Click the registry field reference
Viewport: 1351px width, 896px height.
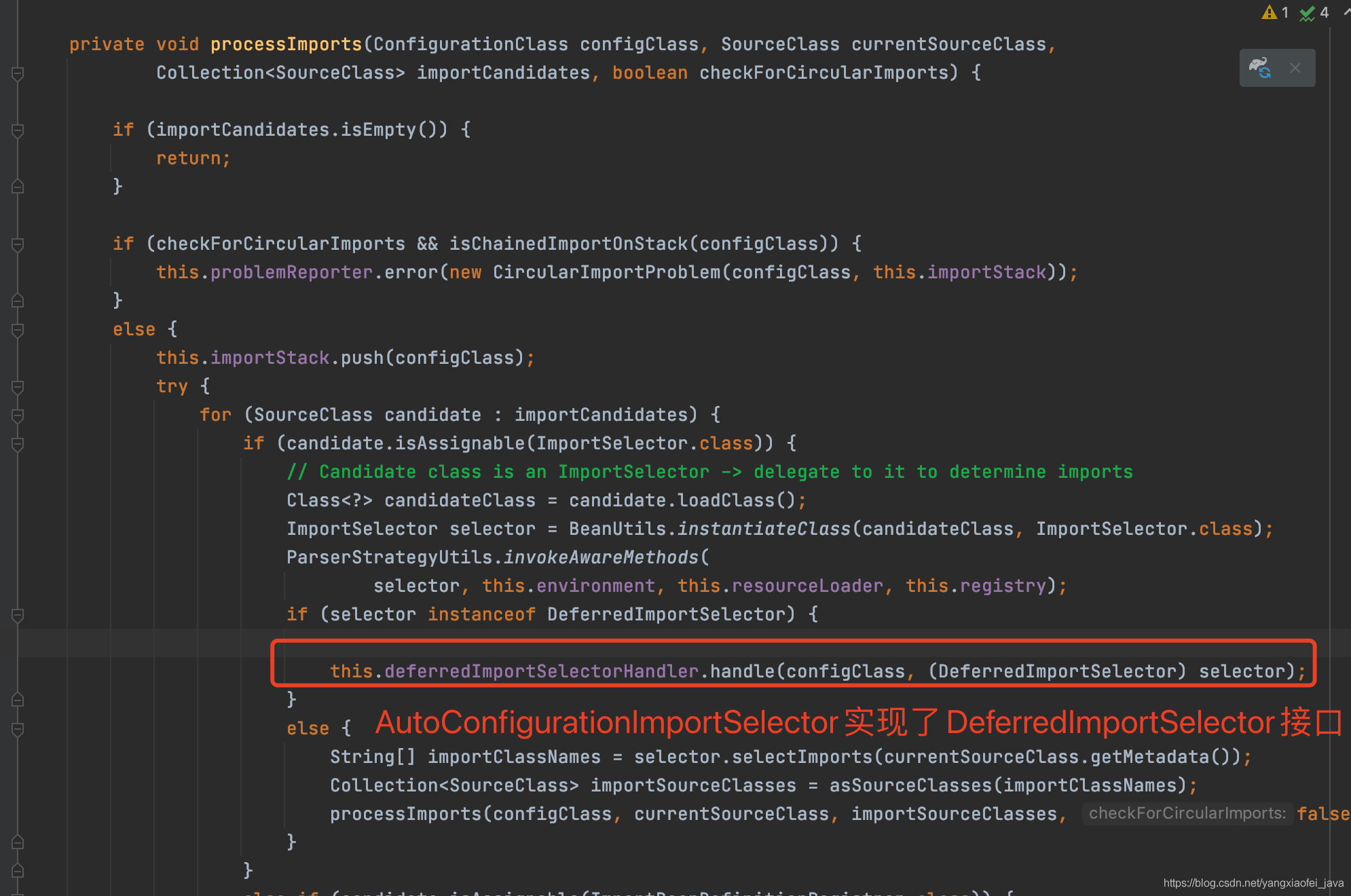click(x=1003, y=586)
